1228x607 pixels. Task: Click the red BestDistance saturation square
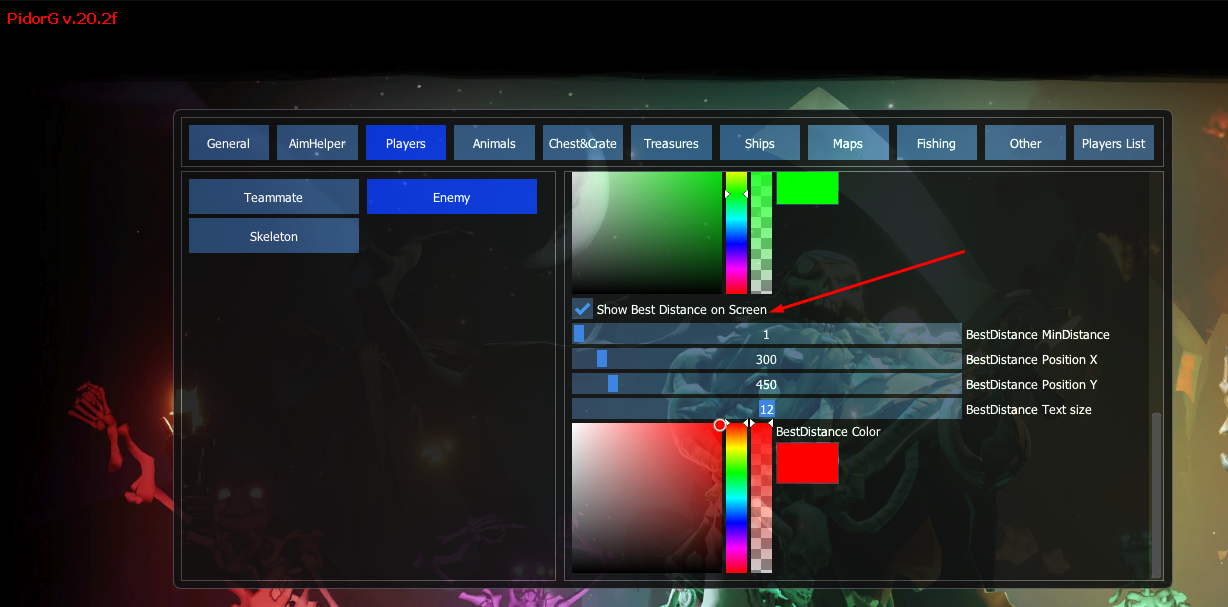(x=646, y=498)
